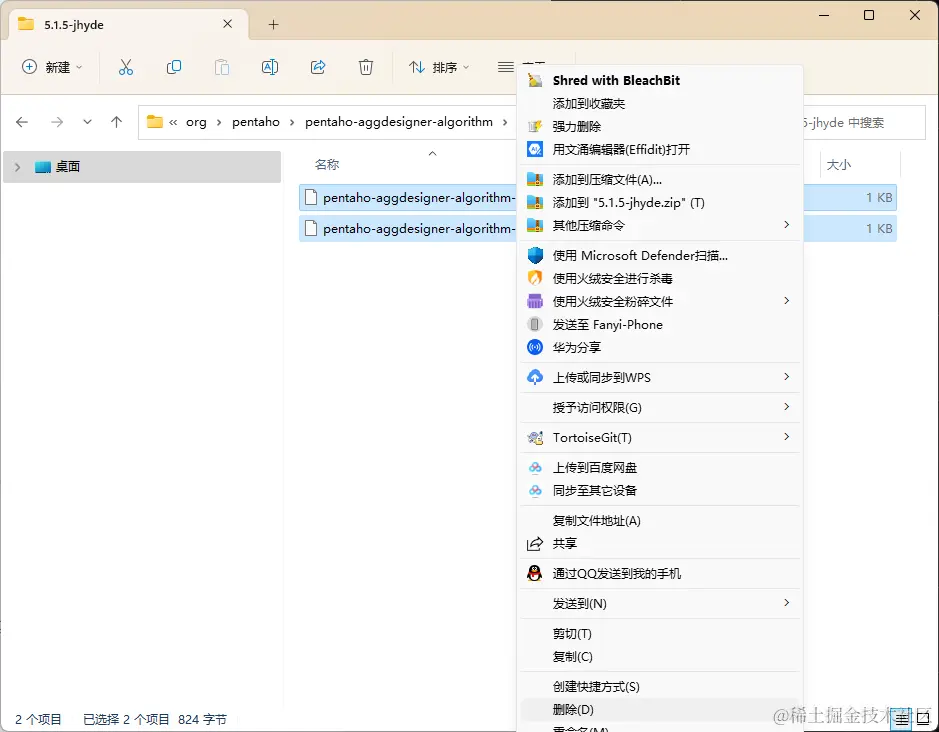Select the second pentaho-aggdesigner-algorithm file
Image resolution: width=939 pixels, height=732 pixels.
point(408,228)
